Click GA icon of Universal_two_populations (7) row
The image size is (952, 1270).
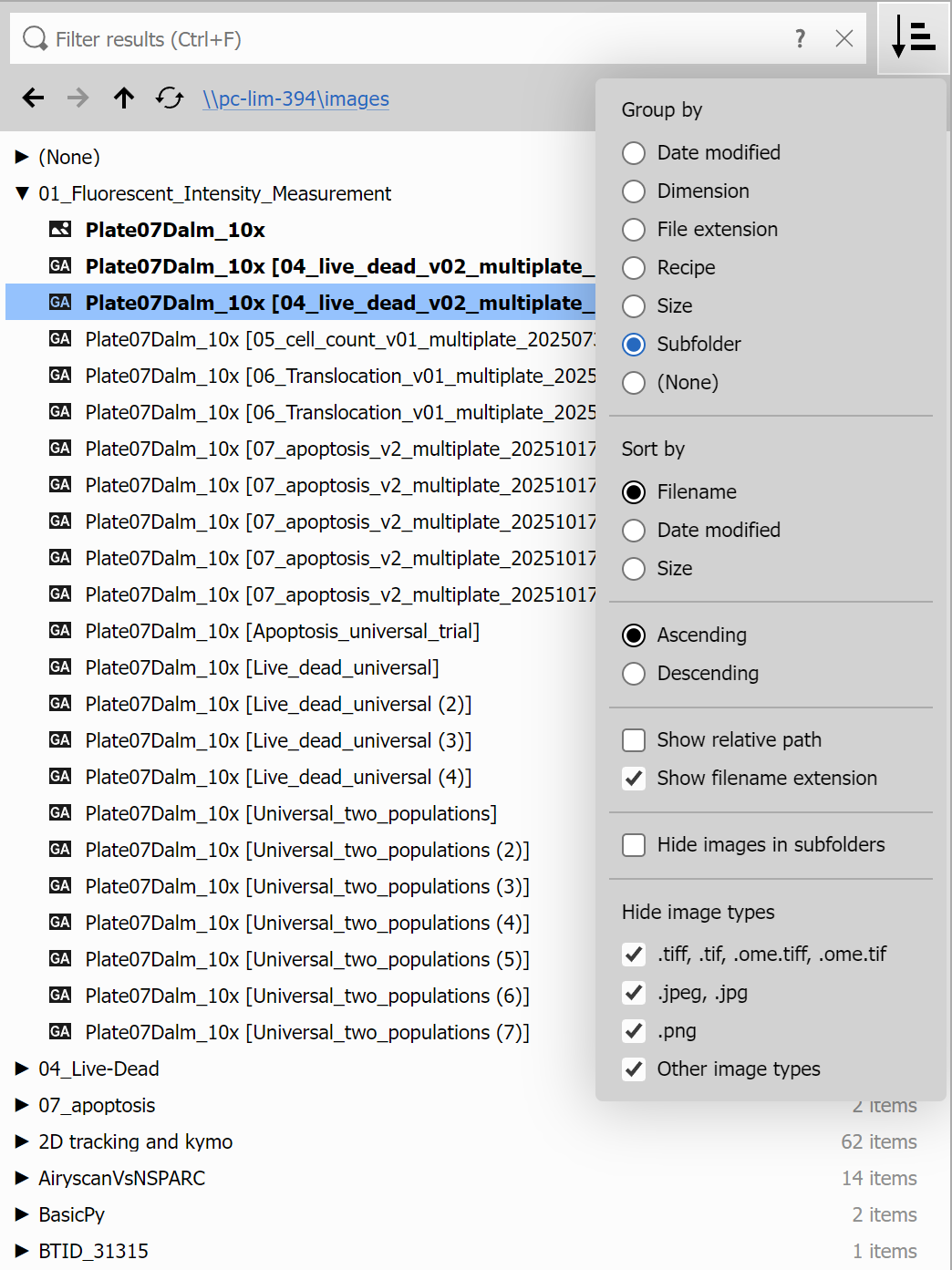(60, 1032)
